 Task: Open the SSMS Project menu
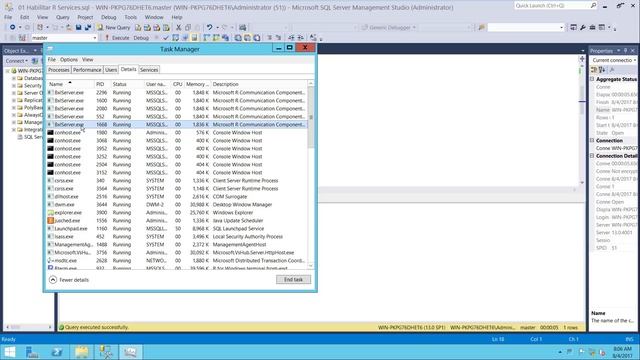[85, 17]
